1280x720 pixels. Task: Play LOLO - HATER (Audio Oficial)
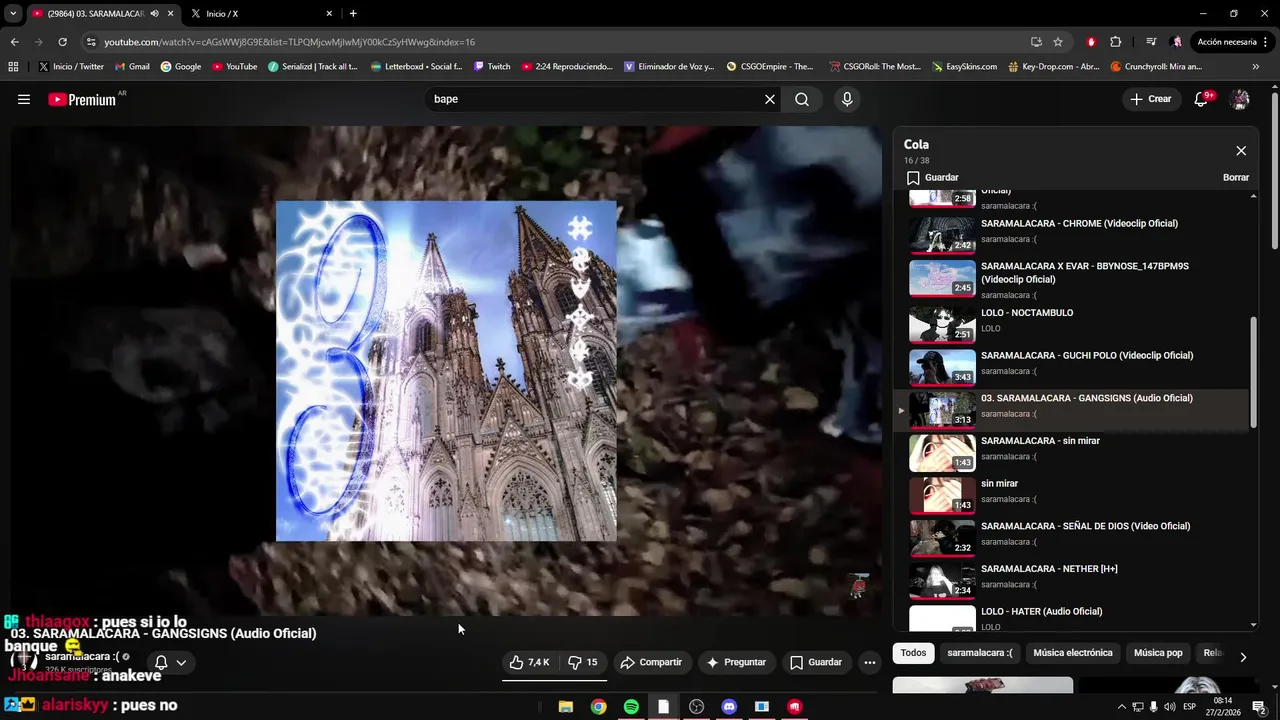click(x=1070, y=617)
